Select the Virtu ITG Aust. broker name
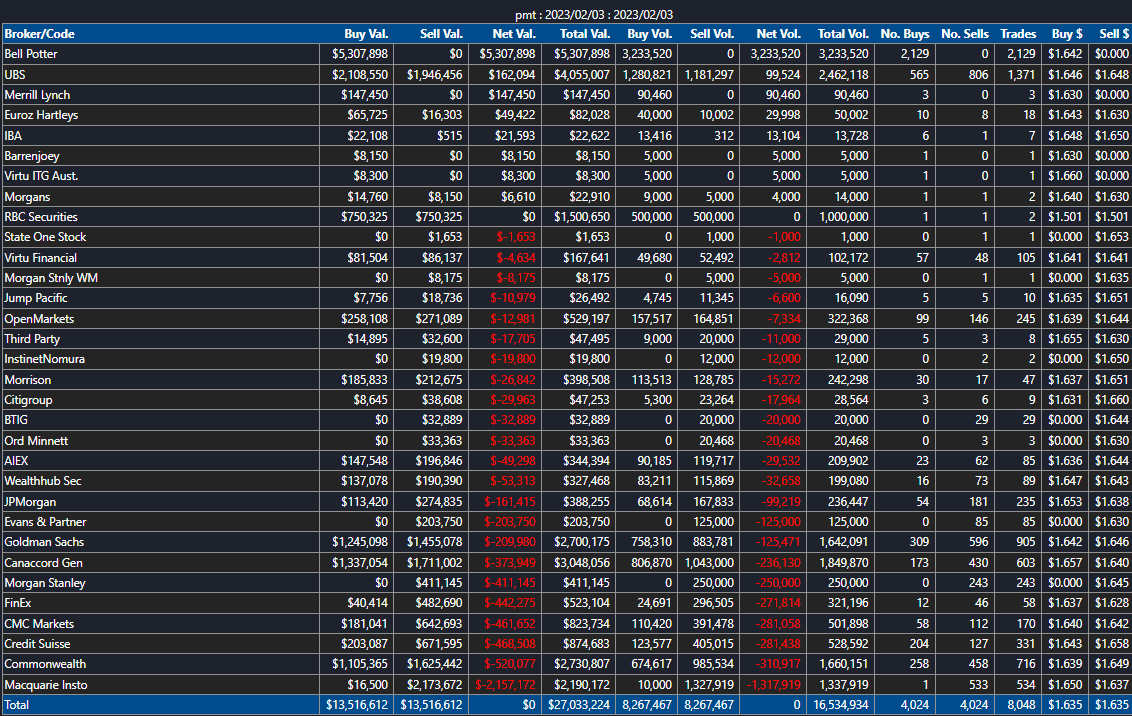 point(41,176)
